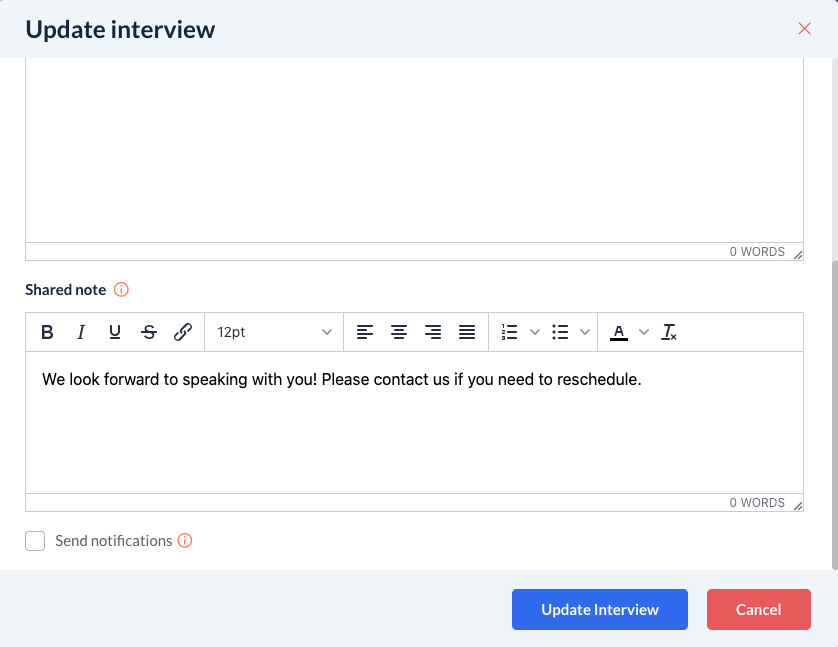Screen dimensions: 838x647
Task: Click the Cancel button
Action: (759, 610)
